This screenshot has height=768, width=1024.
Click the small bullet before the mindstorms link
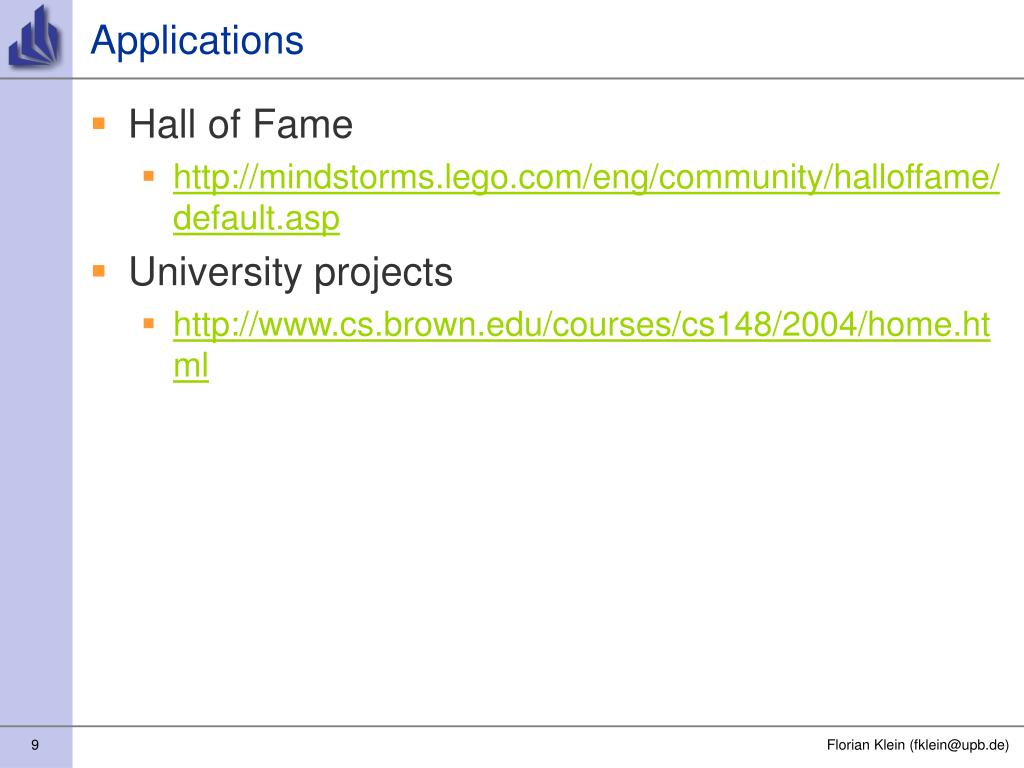coord(149,176)
